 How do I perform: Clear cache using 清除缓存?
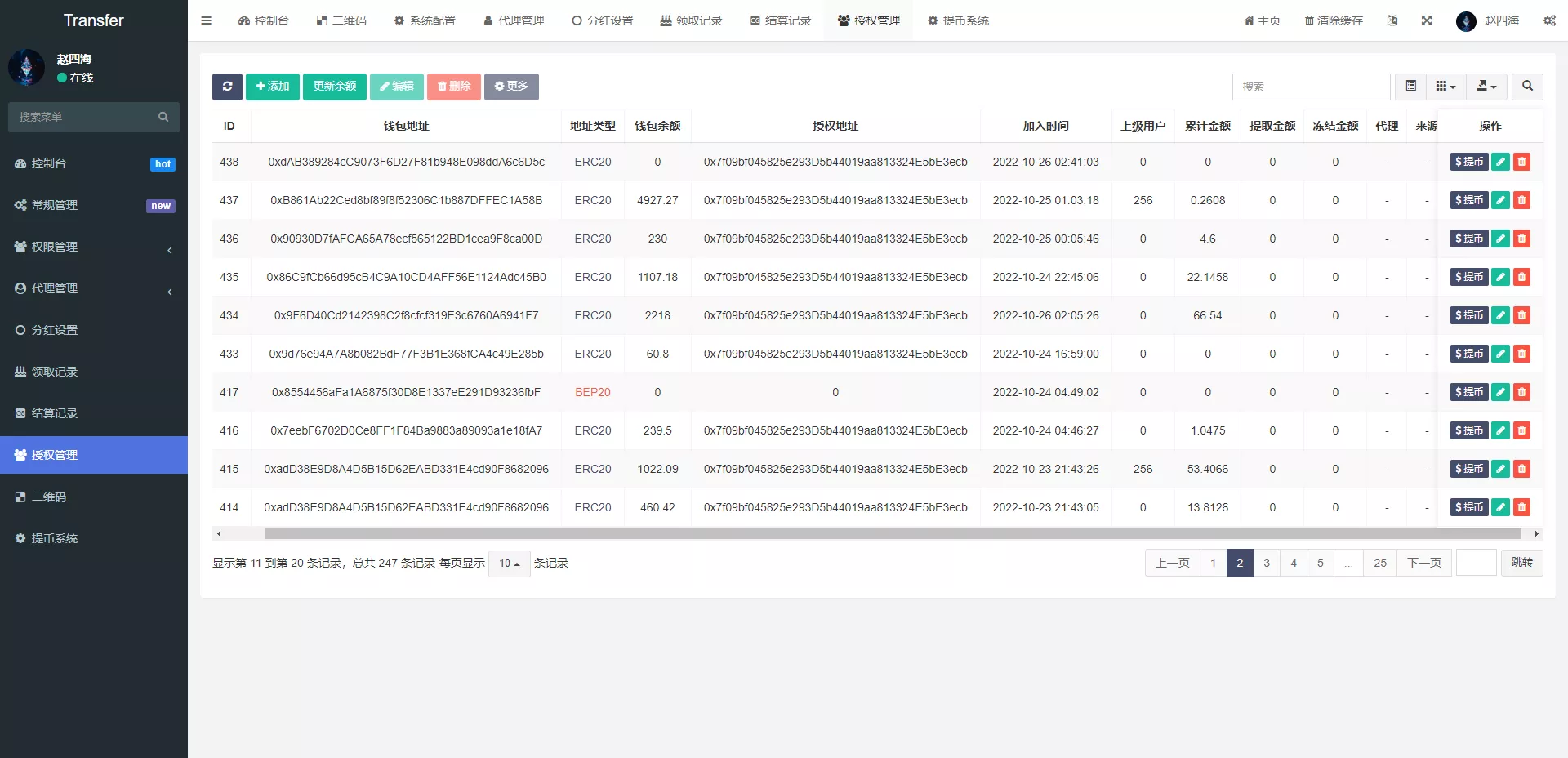(1333, 20)
